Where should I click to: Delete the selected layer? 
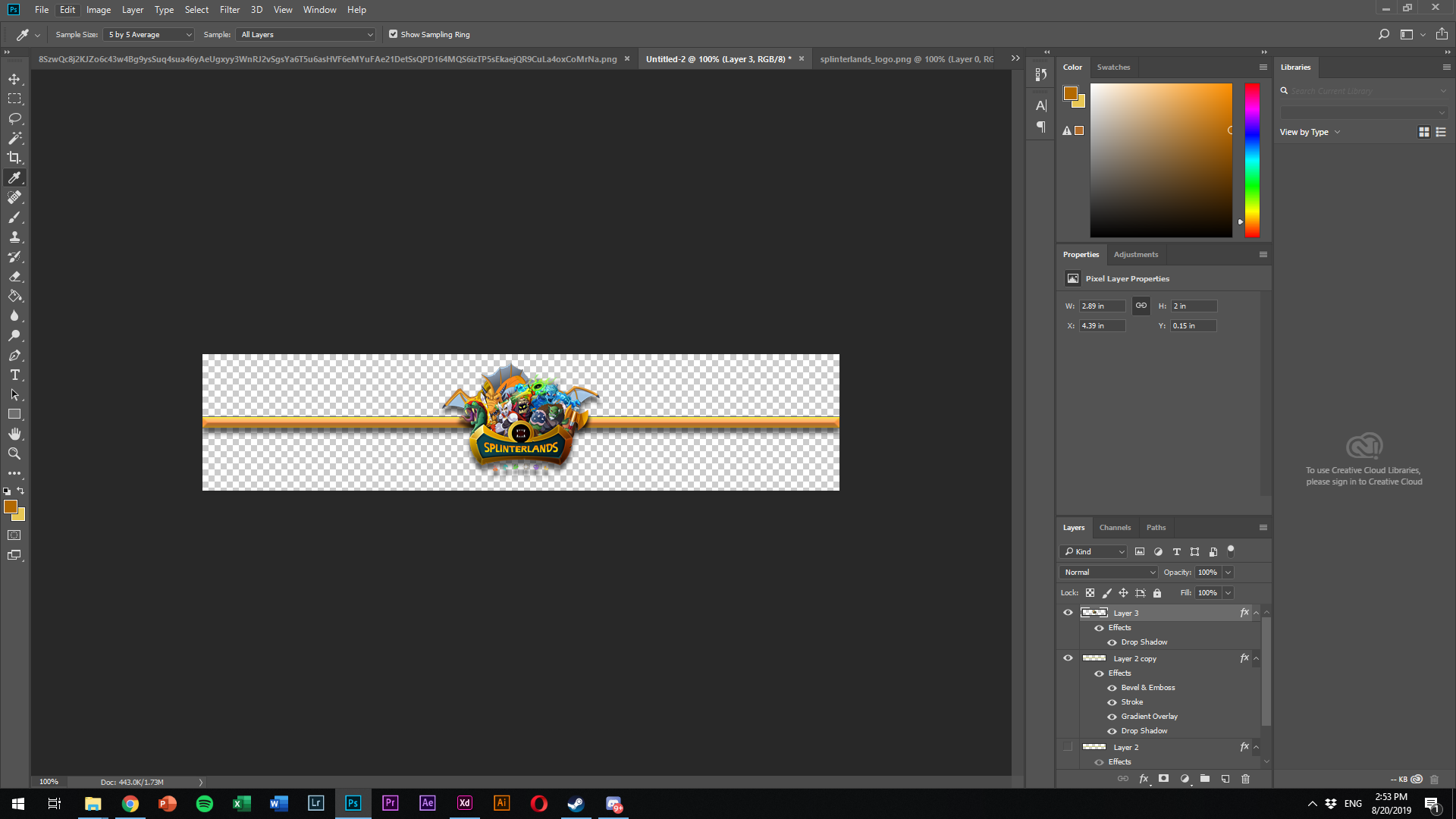pos(1245,779)
